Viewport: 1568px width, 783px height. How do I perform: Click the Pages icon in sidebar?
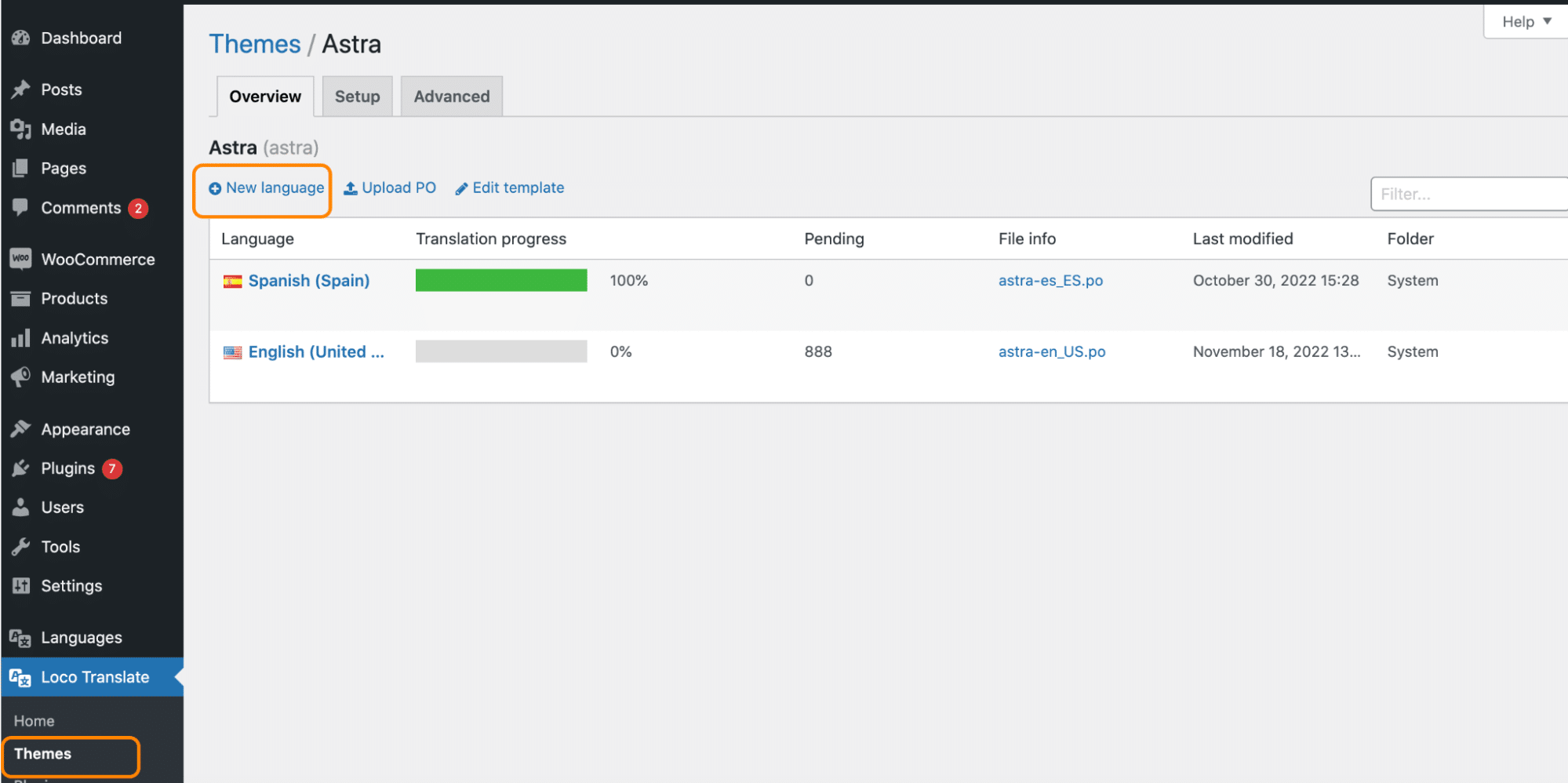(21, 168)
